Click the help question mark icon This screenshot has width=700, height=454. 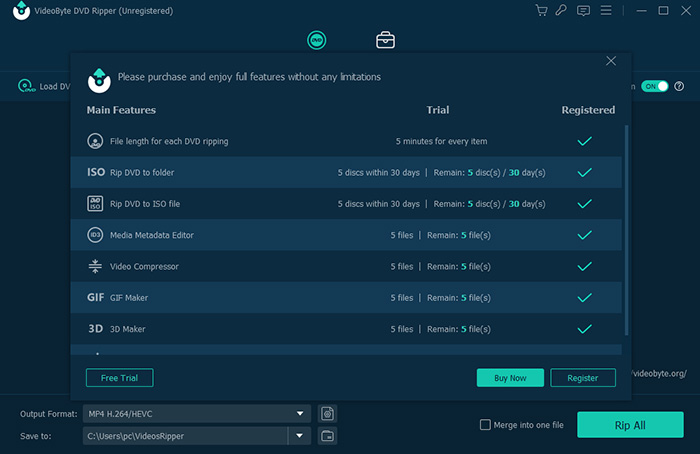[679, 86]
